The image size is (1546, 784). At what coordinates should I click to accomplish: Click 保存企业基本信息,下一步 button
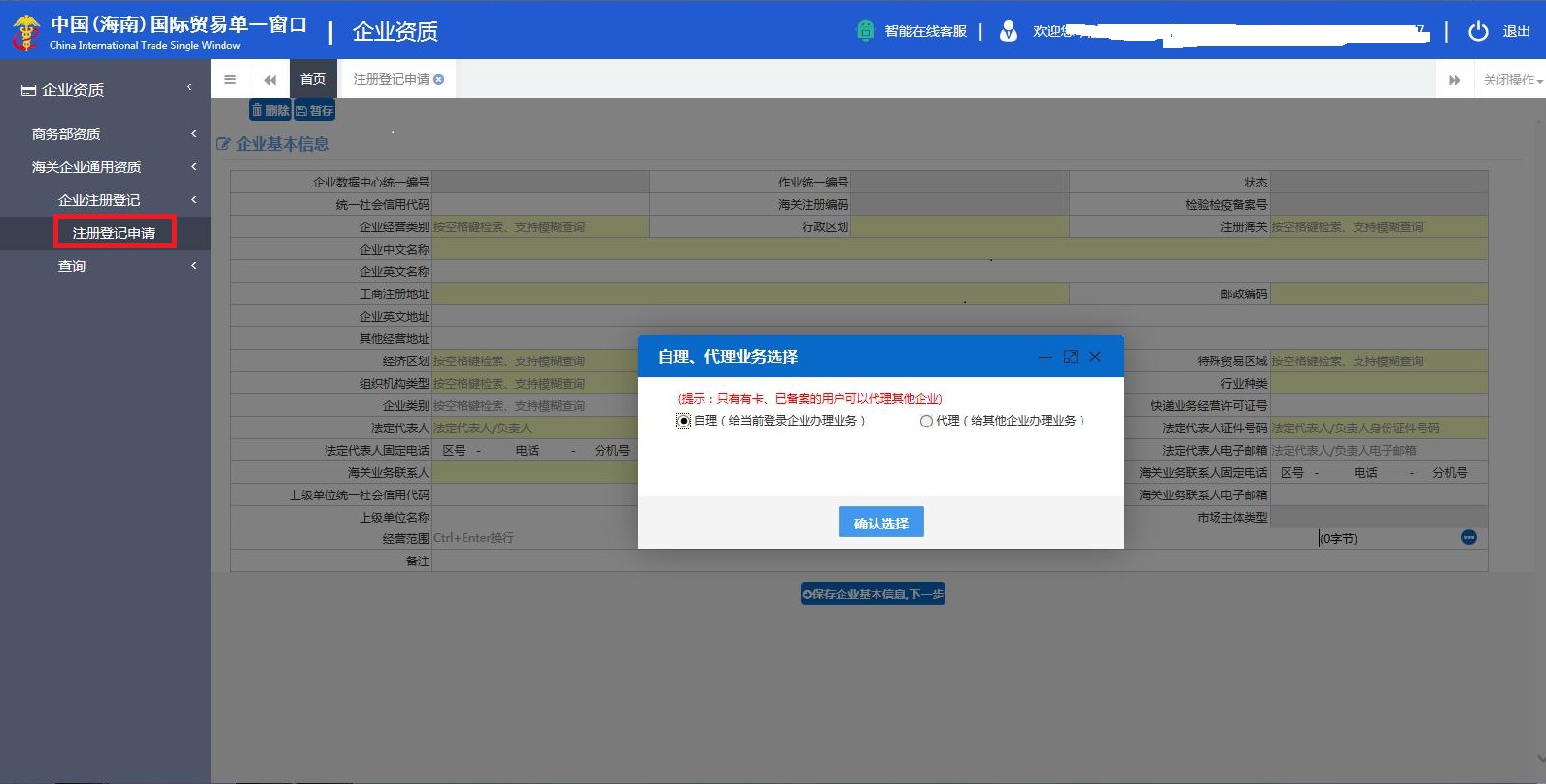pyautogui.click(x=873, y=595)
